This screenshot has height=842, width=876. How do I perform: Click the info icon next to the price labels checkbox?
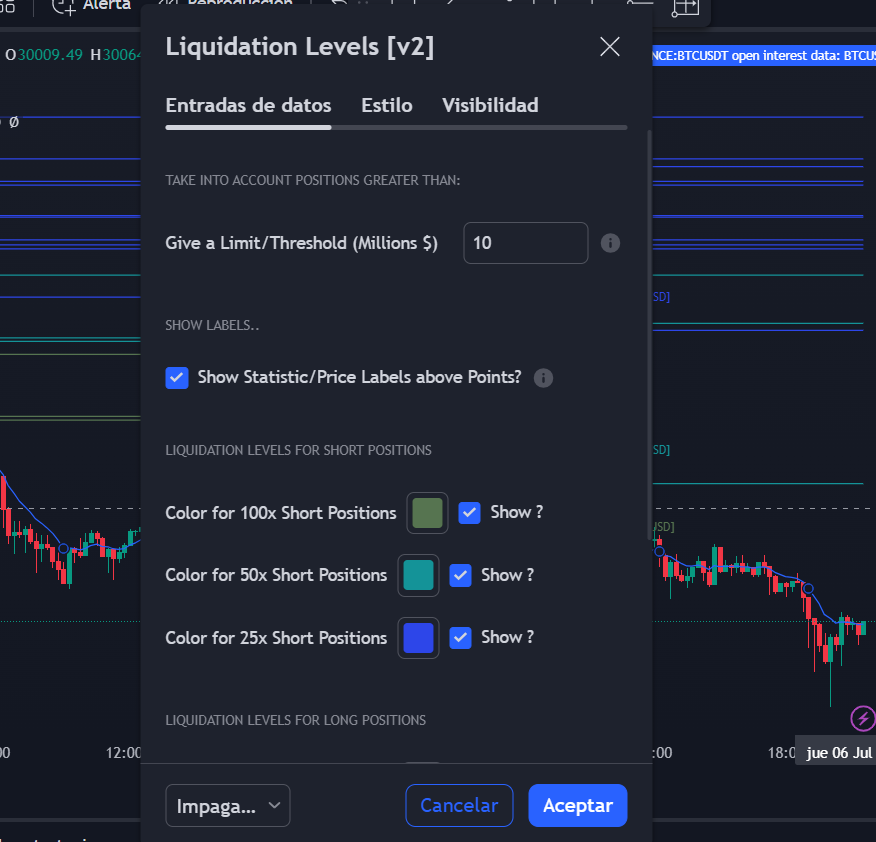coord(543,378)
